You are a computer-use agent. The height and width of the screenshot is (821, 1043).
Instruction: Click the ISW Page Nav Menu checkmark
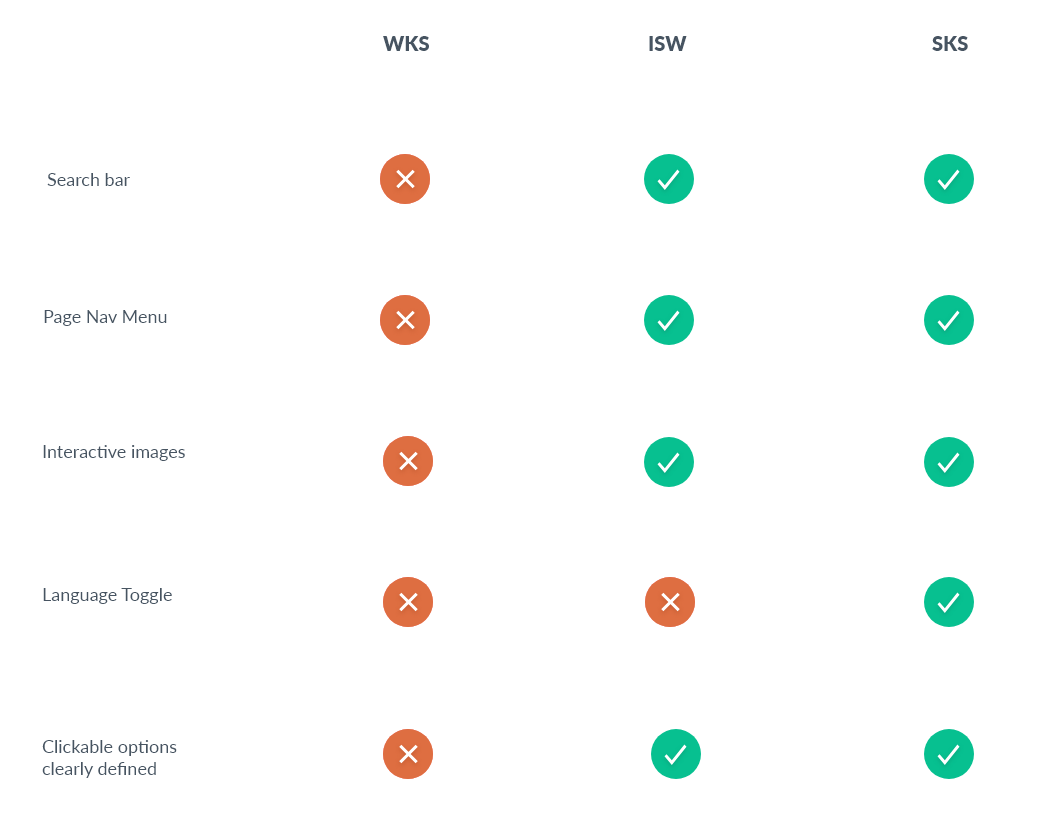click(669, 320)
